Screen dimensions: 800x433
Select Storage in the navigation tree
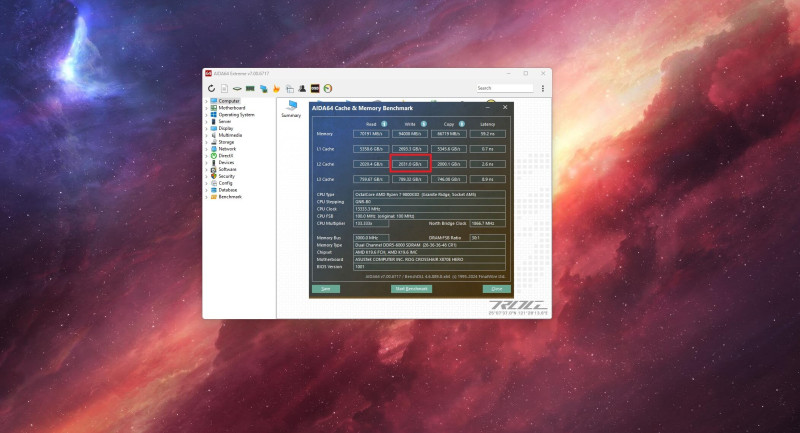226,142
